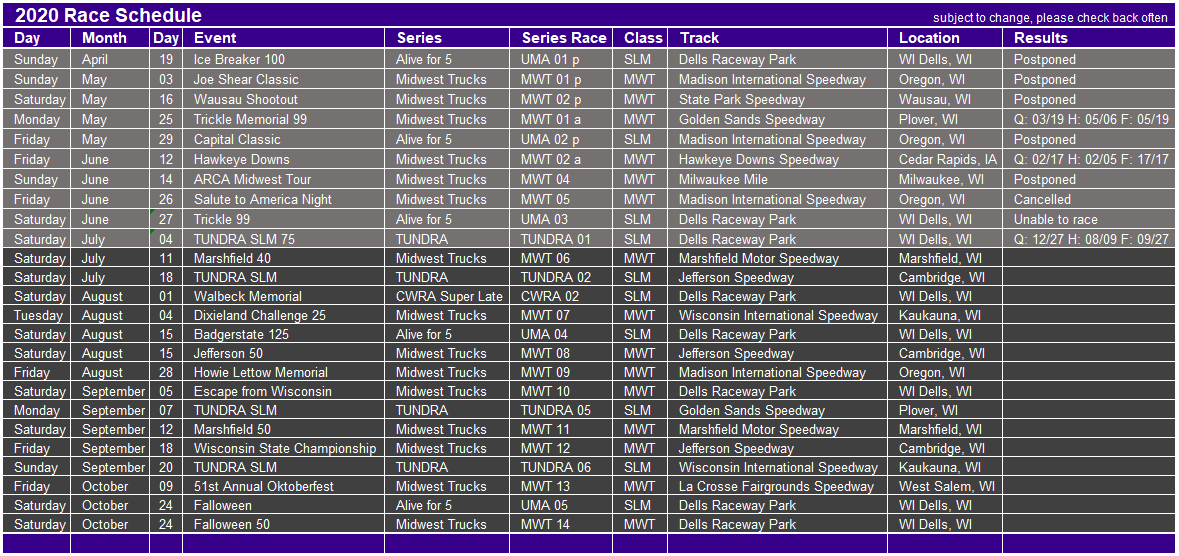Select the 'Track' column header
The width and height of the screenshot is (1179, 556).
777,38
